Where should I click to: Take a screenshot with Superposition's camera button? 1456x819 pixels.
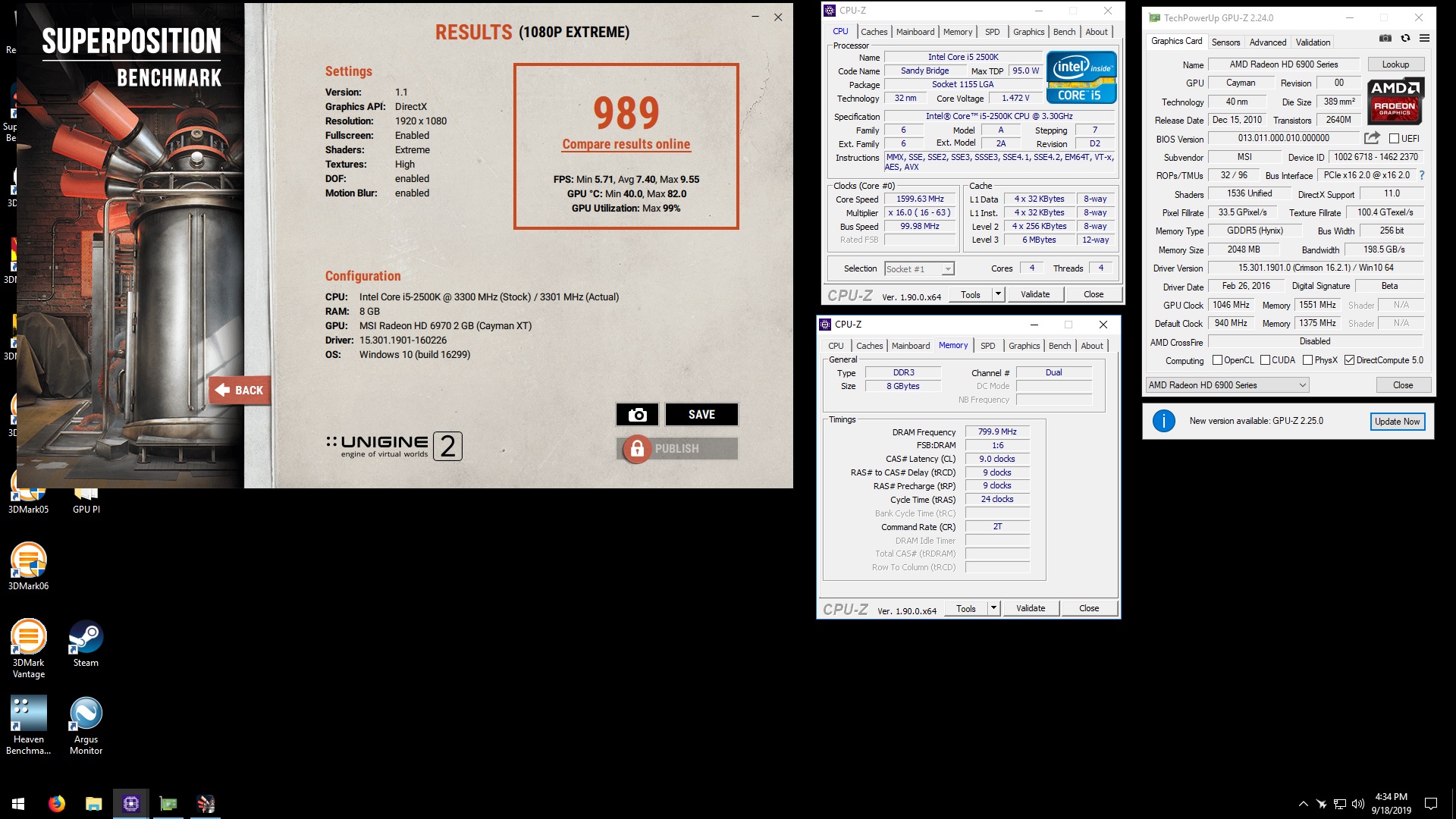637,414
